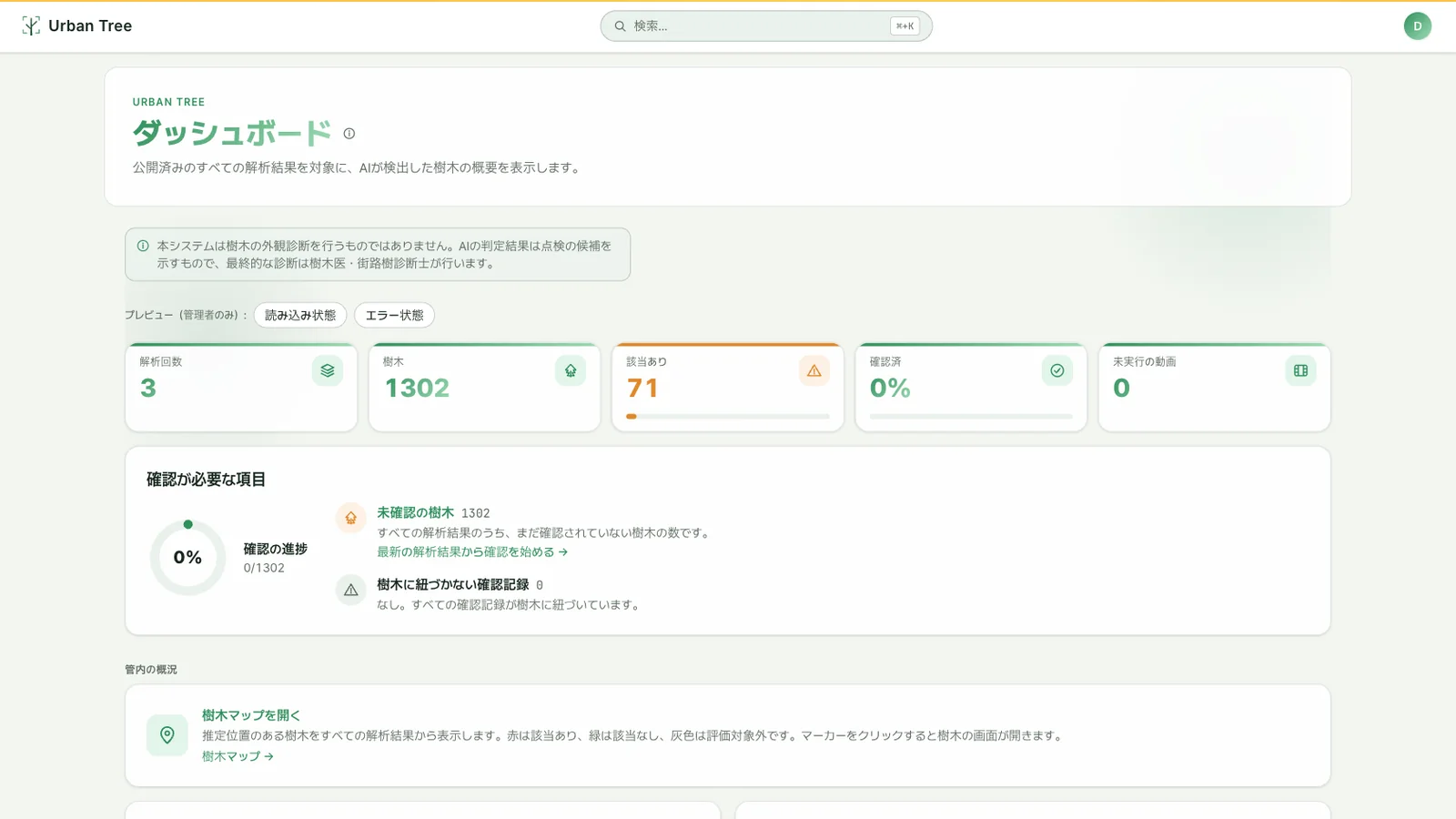
Task: Click the ダッシュボード page title
Action: click(x=232, y=133)
